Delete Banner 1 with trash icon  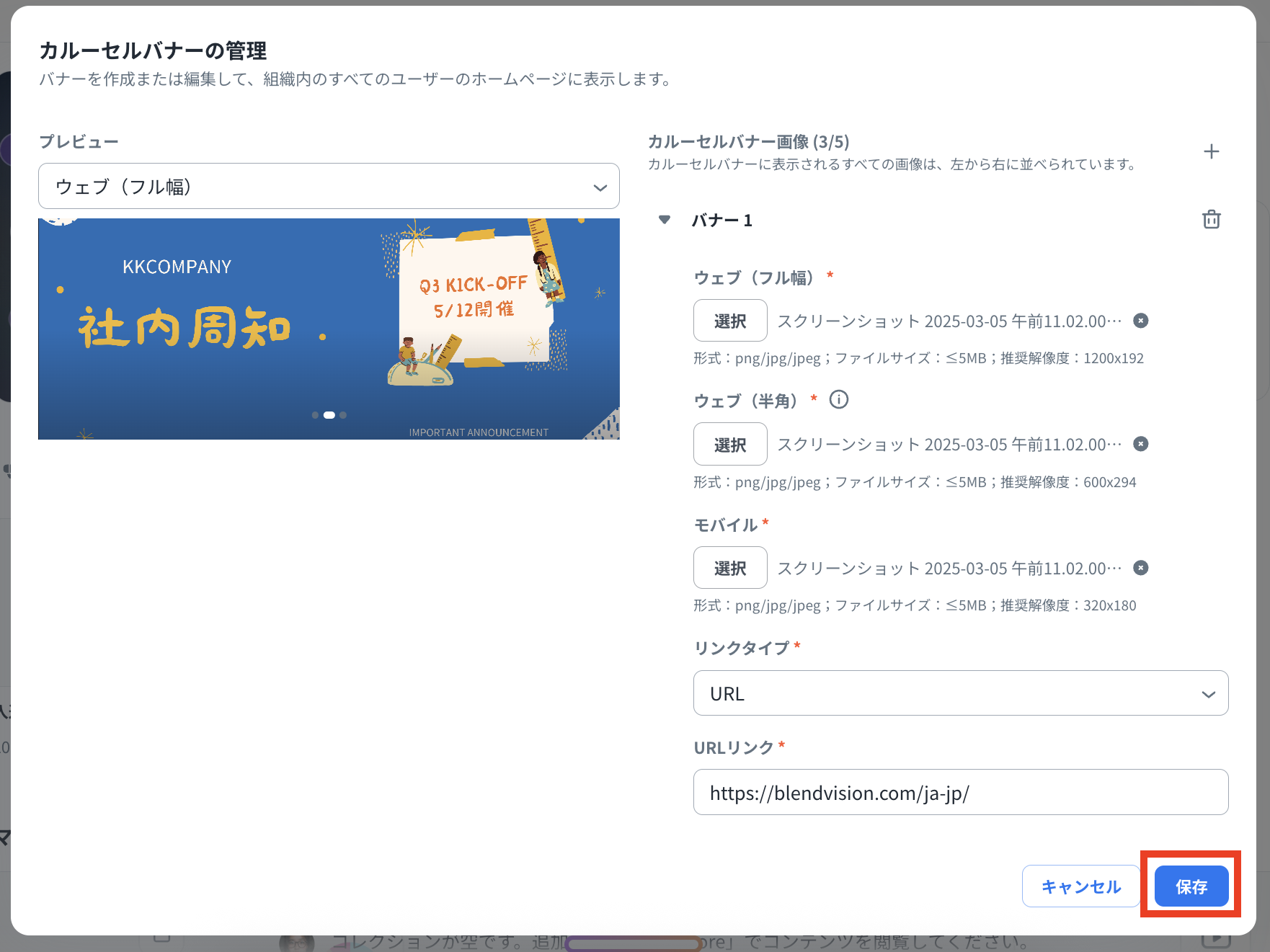1211,219
